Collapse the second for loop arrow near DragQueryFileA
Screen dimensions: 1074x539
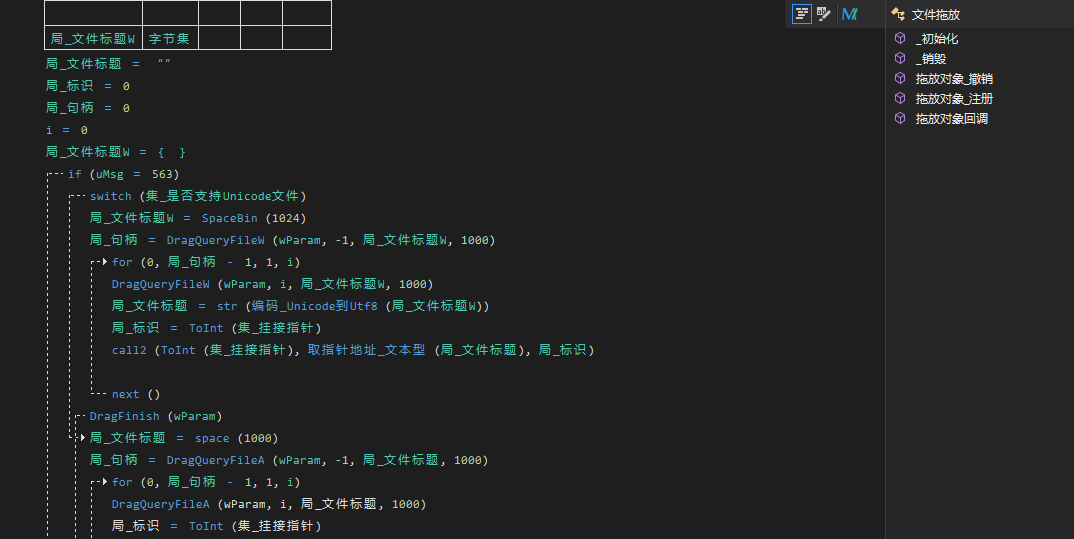(105, 481)
